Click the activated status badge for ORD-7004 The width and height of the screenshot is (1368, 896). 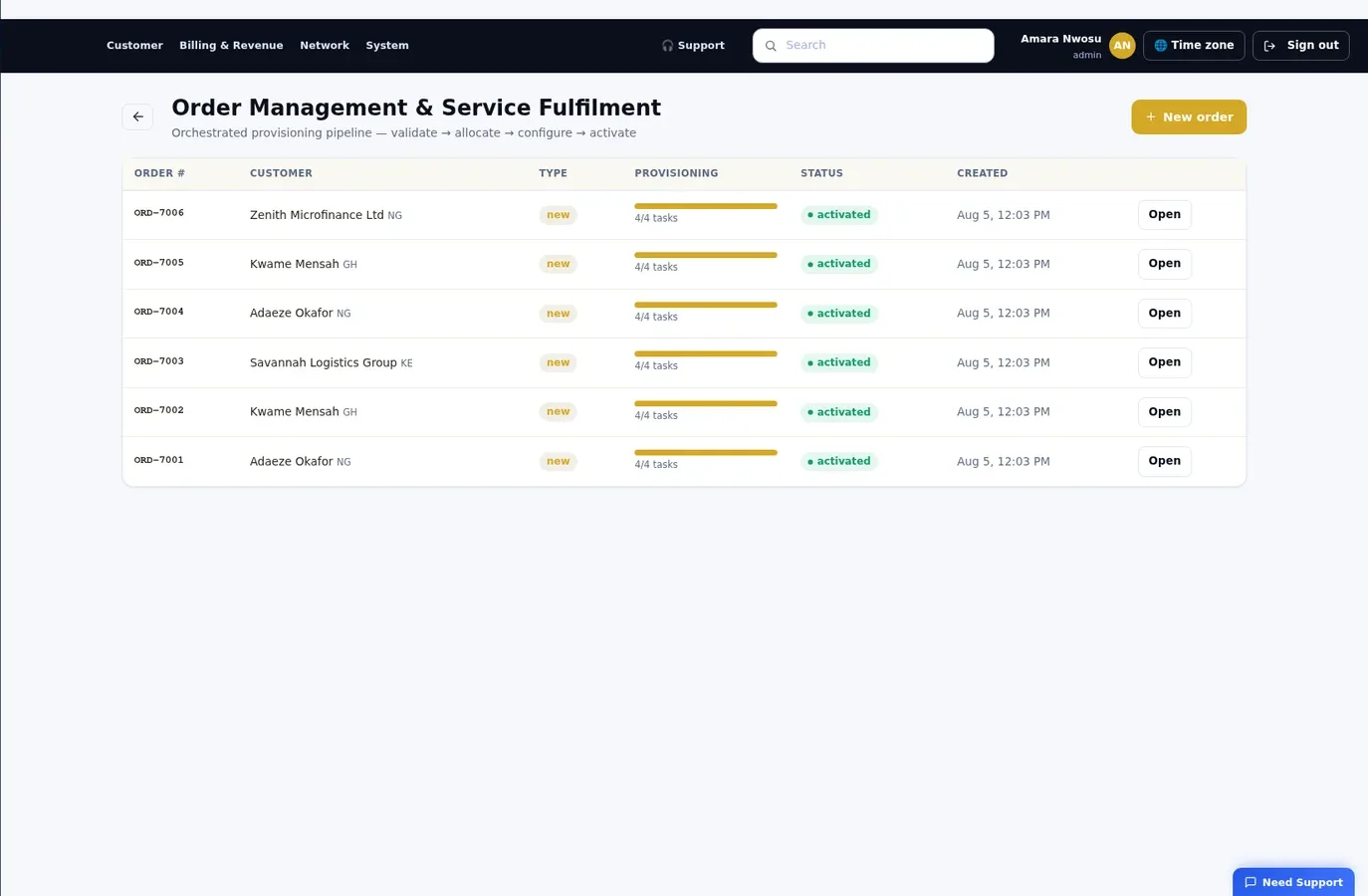point(839,314)
